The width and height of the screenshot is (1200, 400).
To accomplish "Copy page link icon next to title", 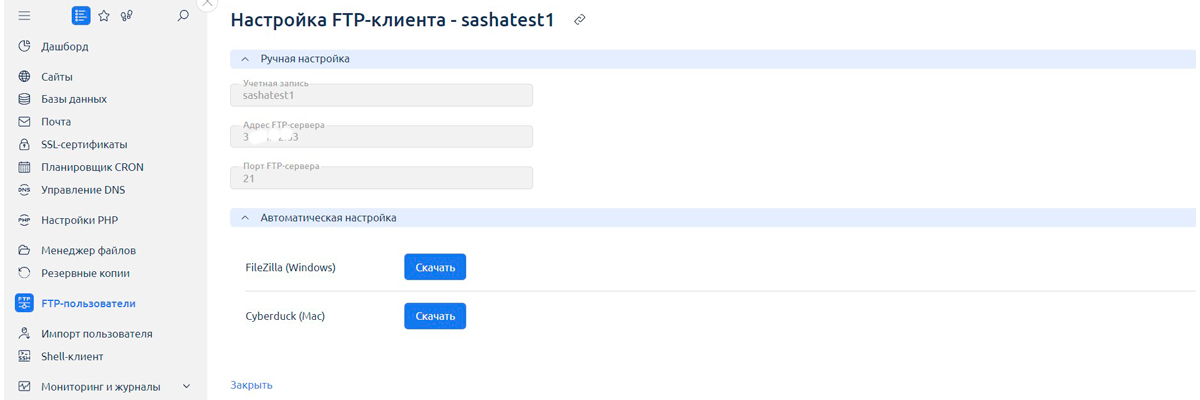I will click(x=580, y=20).
